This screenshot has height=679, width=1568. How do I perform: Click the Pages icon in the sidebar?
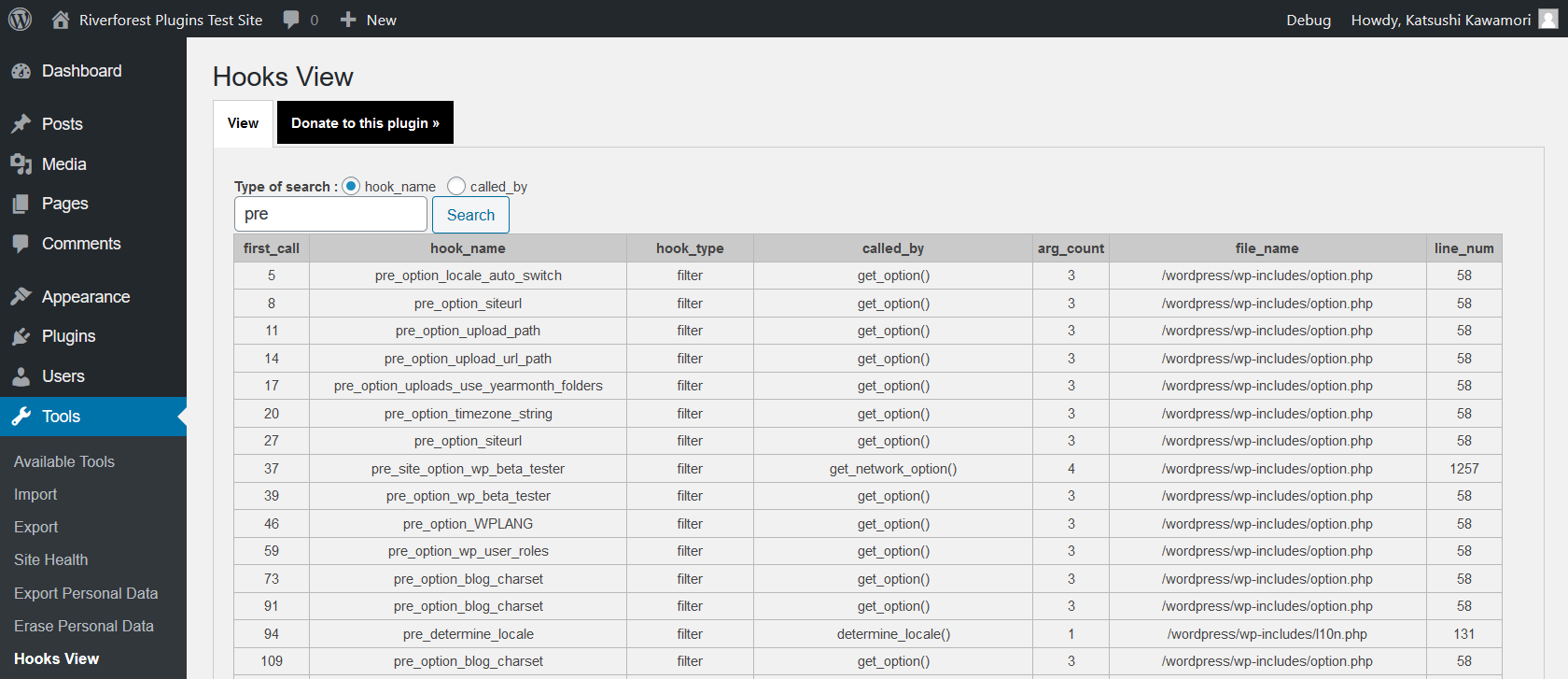[x=21, y=204]
